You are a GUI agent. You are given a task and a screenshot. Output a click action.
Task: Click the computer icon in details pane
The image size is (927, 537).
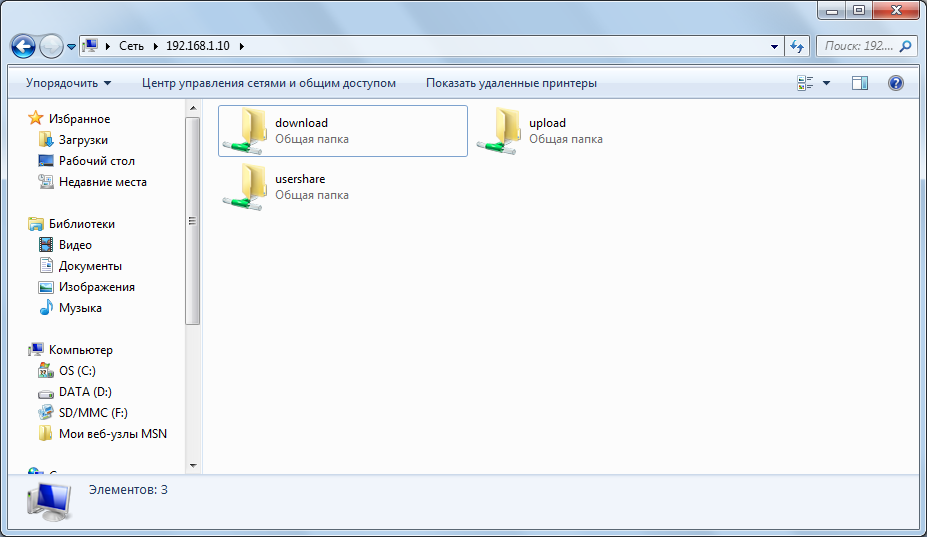coord(50,502)
